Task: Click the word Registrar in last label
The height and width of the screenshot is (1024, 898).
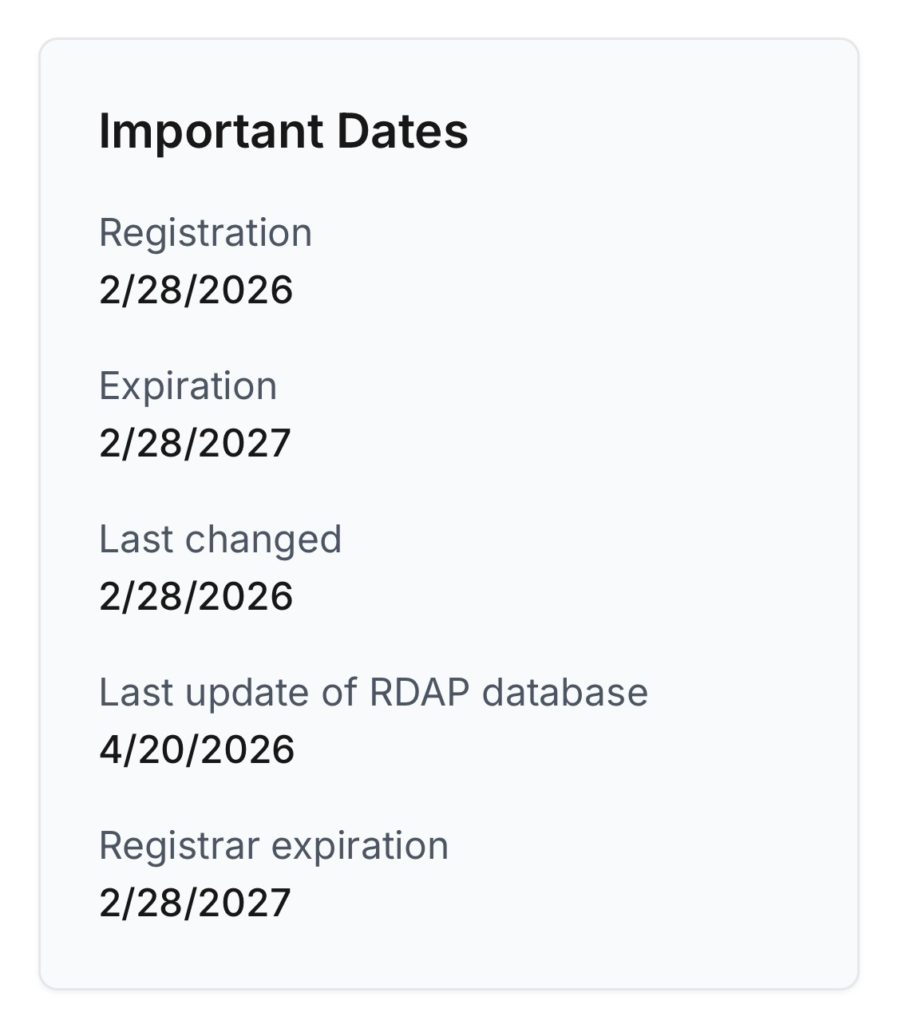Action: (180, 846)
